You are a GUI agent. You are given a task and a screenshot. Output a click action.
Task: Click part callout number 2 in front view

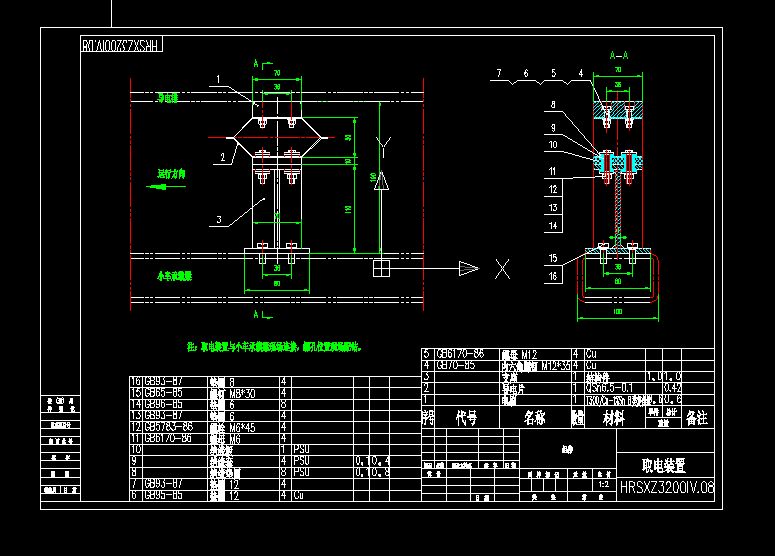tap(222, 157)
